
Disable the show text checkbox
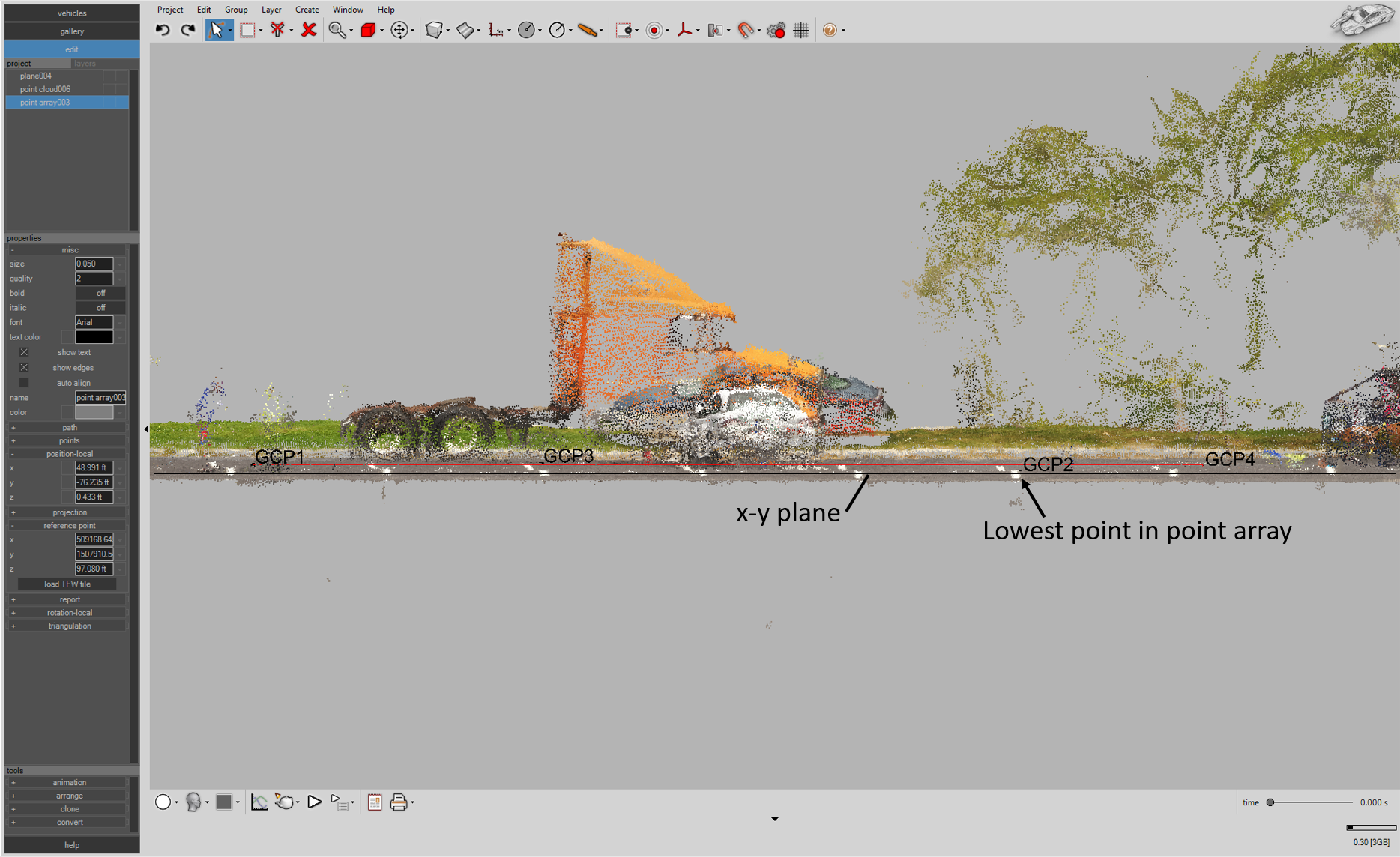25,352
